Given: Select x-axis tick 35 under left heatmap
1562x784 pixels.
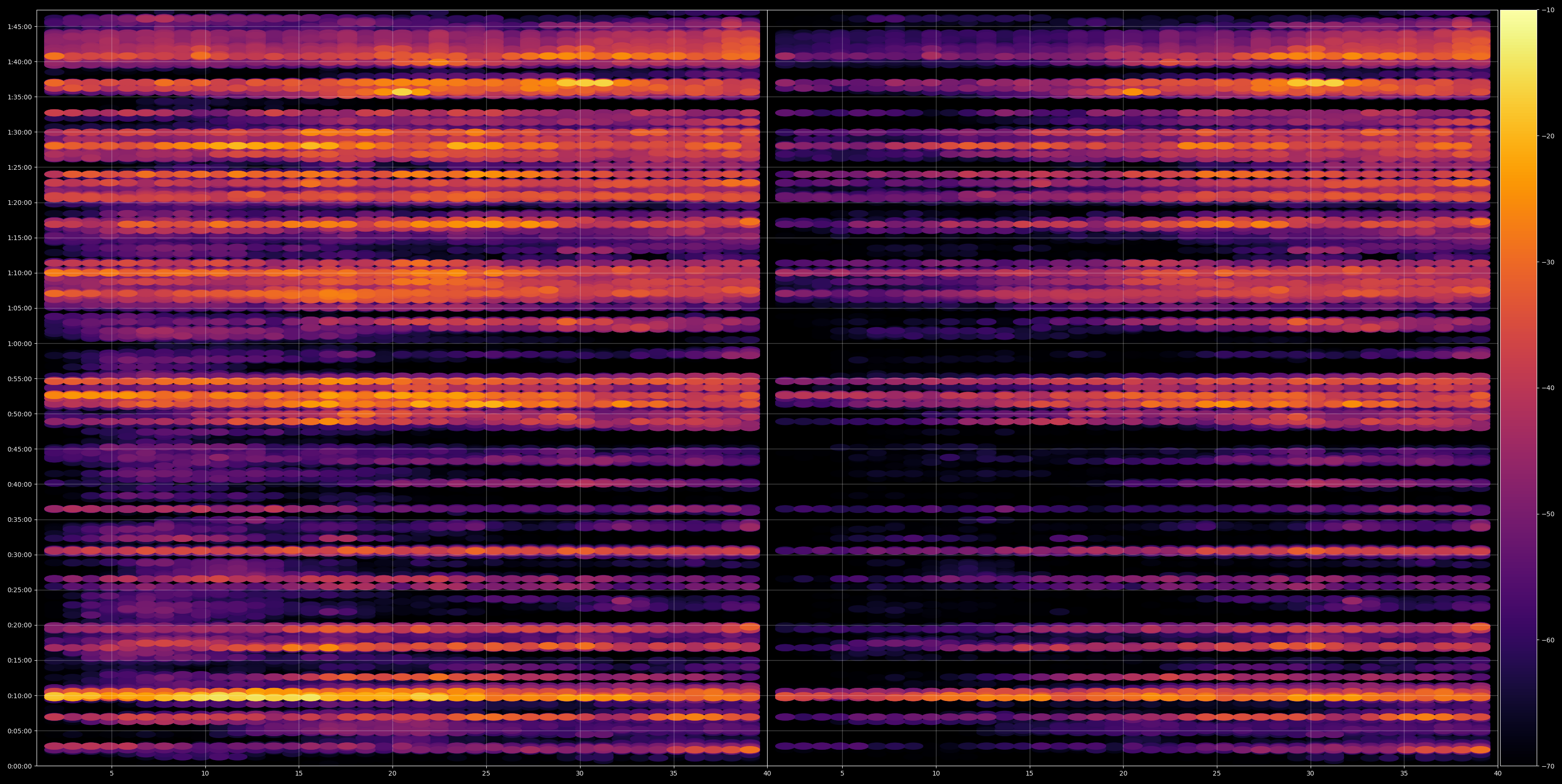Looking at the screenshot, I should click(674, 774).
